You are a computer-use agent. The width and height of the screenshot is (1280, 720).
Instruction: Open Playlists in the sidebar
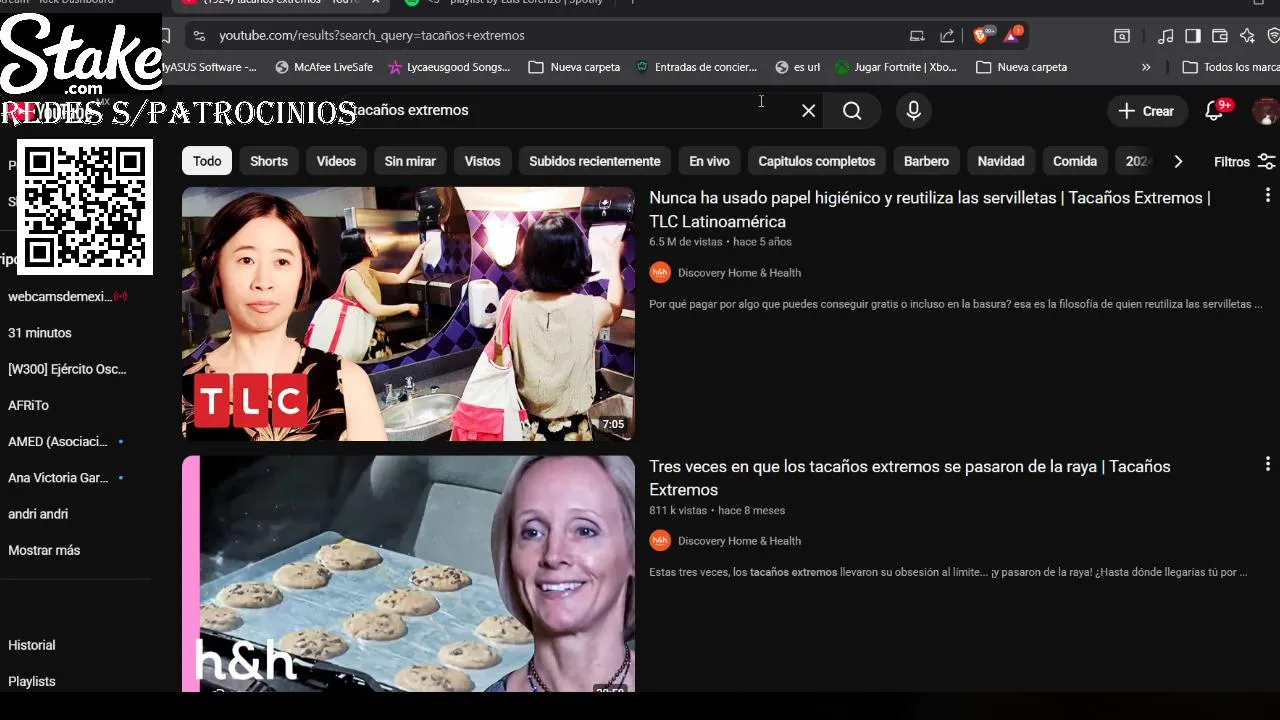coord(32,681)
